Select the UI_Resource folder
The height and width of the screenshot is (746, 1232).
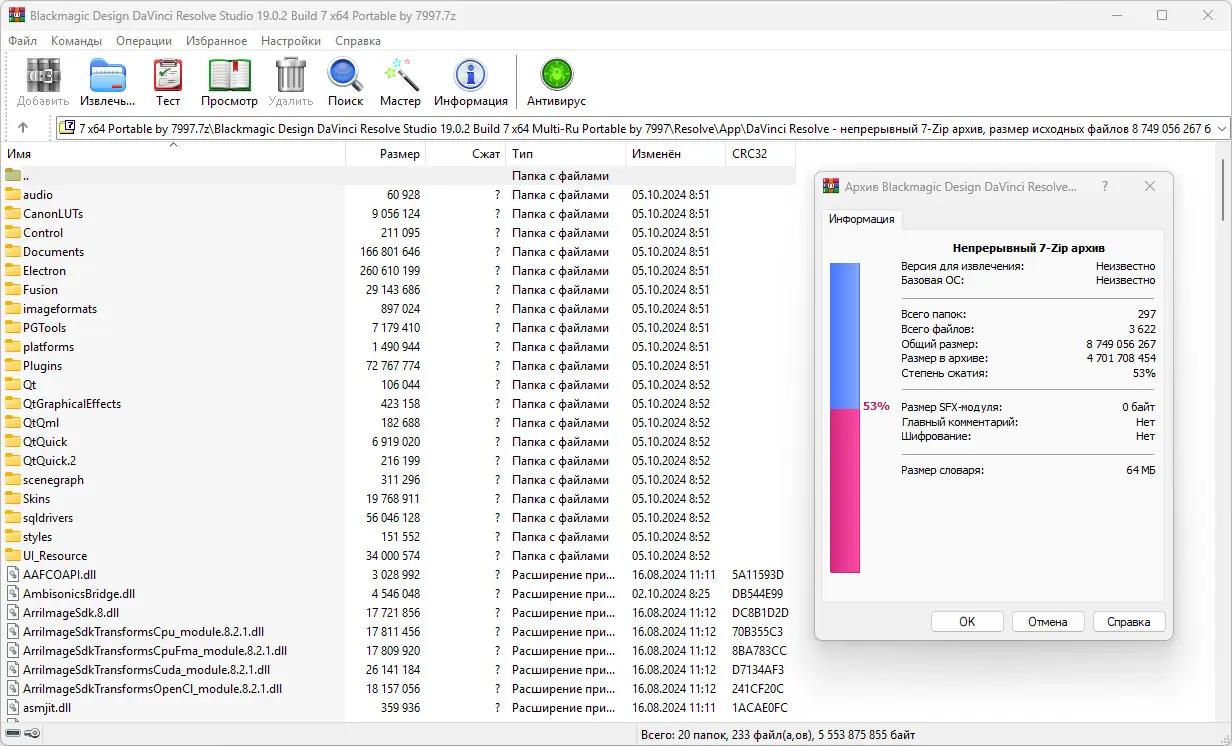click(x=45, y=556)
